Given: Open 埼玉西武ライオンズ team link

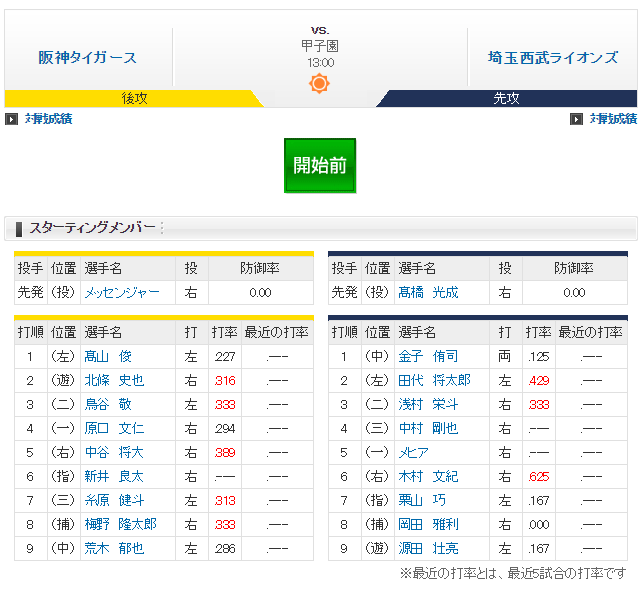Looking at the screenshot, I should (x=553, y=57).
